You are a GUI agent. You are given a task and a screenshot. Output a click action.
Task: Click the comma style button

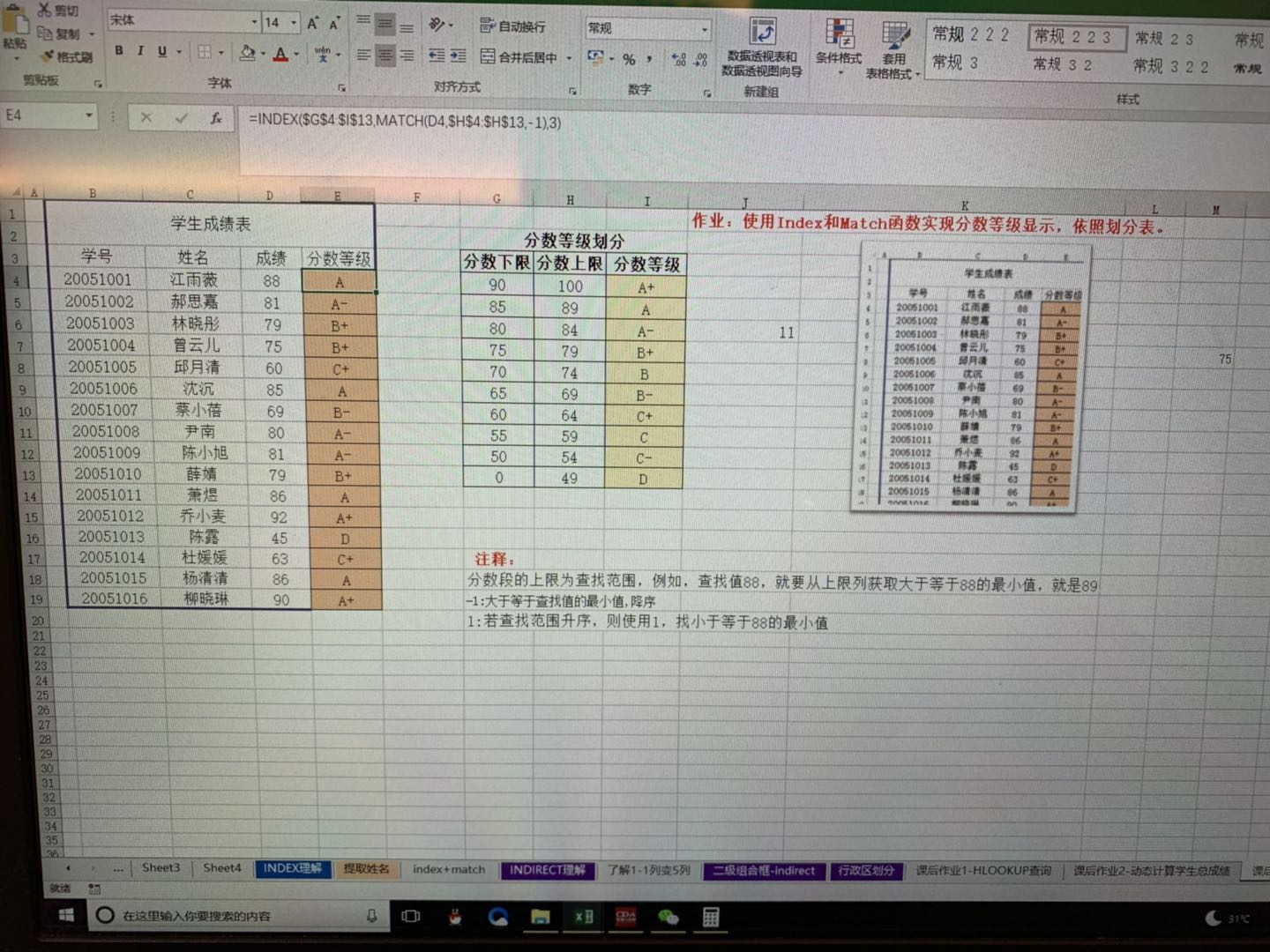coord(650,60)
